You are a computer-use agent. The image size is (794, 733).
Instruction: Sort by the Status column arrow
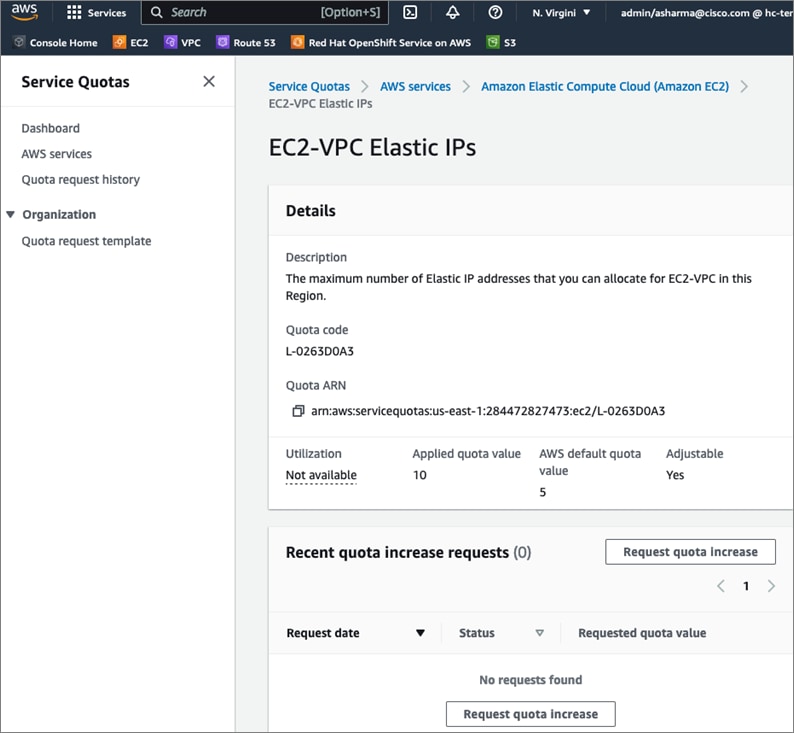coord(539,633)
